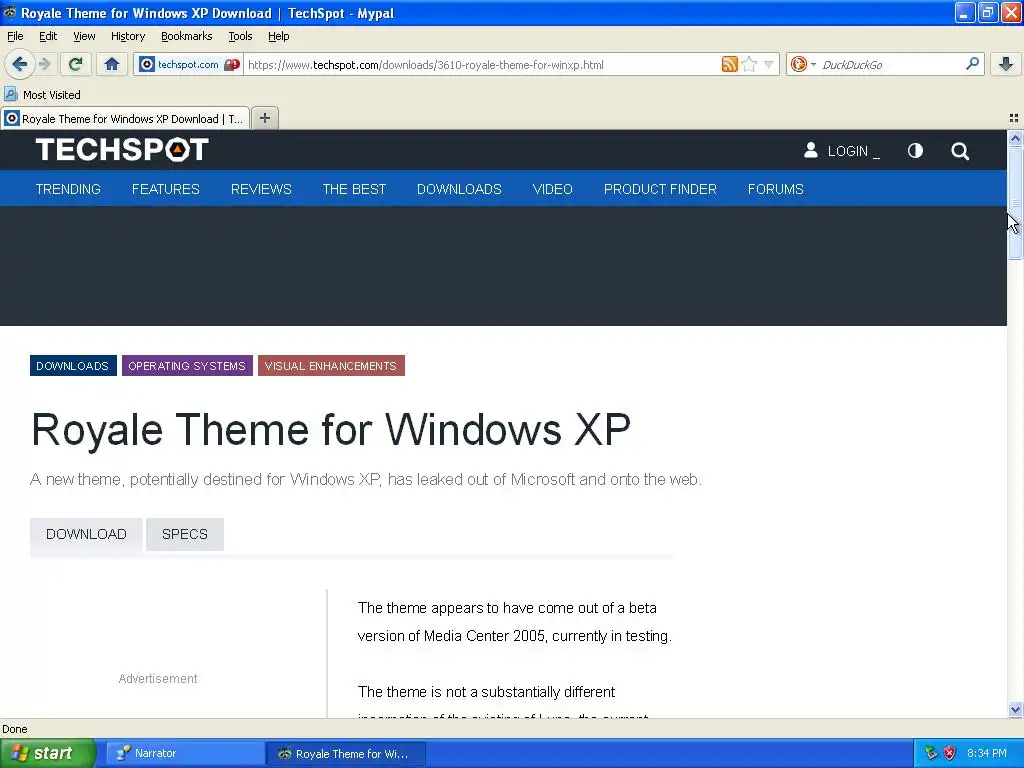Open FORUMS nav item
This screenshot has height=768, width=1024.
[x=775, y=189]
